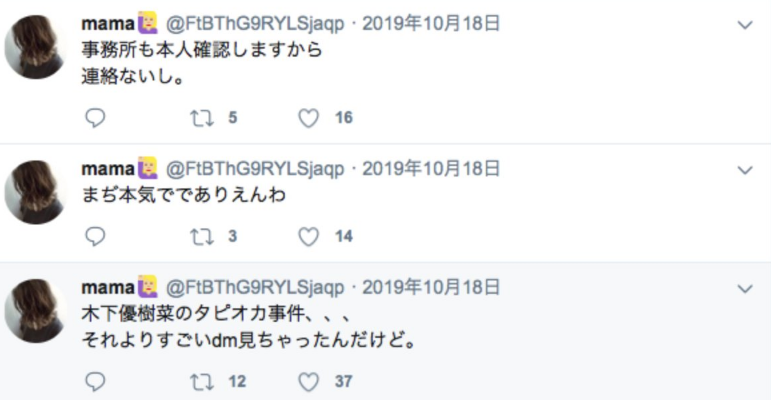Like the tweet with 16 likes
771x400 pixels.
click(310, 118)
